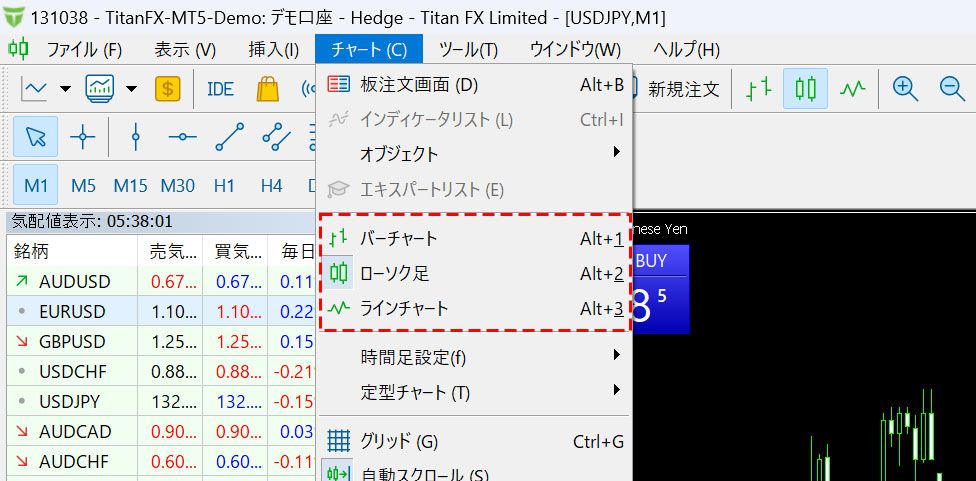Image resolution: width=976 pixels, height=481 pixels.
Task: Select the horizontal line tool
Action: (182, 136)
